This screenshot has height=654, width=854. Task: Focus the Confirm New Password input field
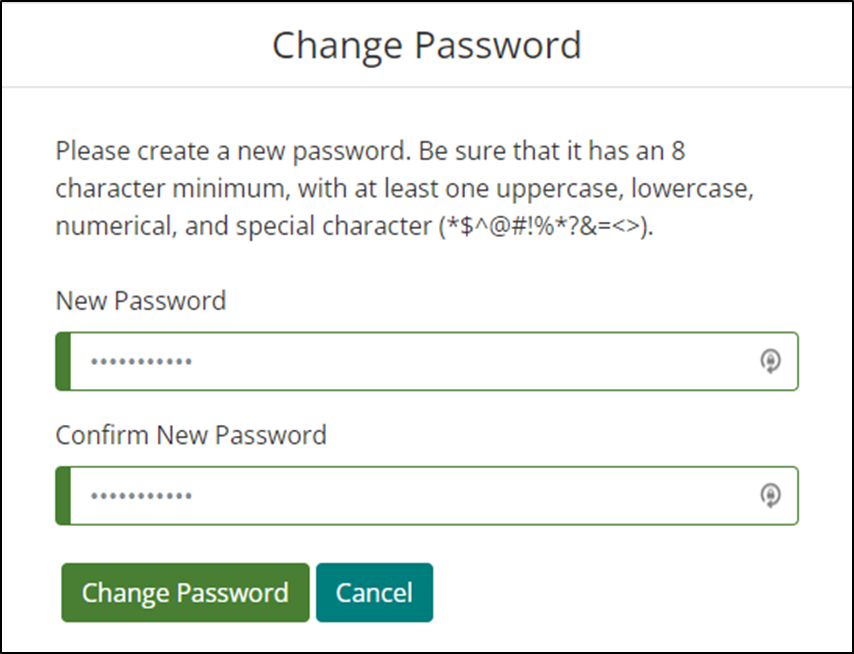click(x=427, y=496)
